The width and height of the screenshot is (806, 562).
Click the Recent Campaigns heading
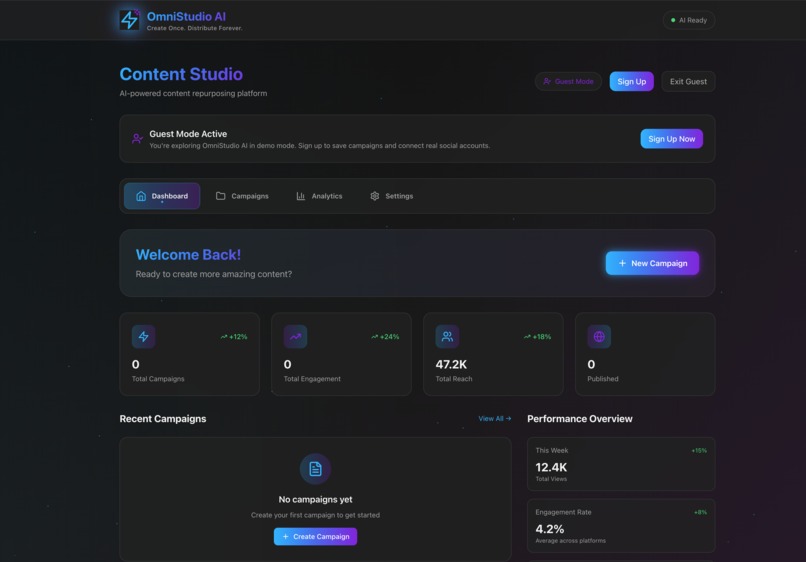pos(163,419)
